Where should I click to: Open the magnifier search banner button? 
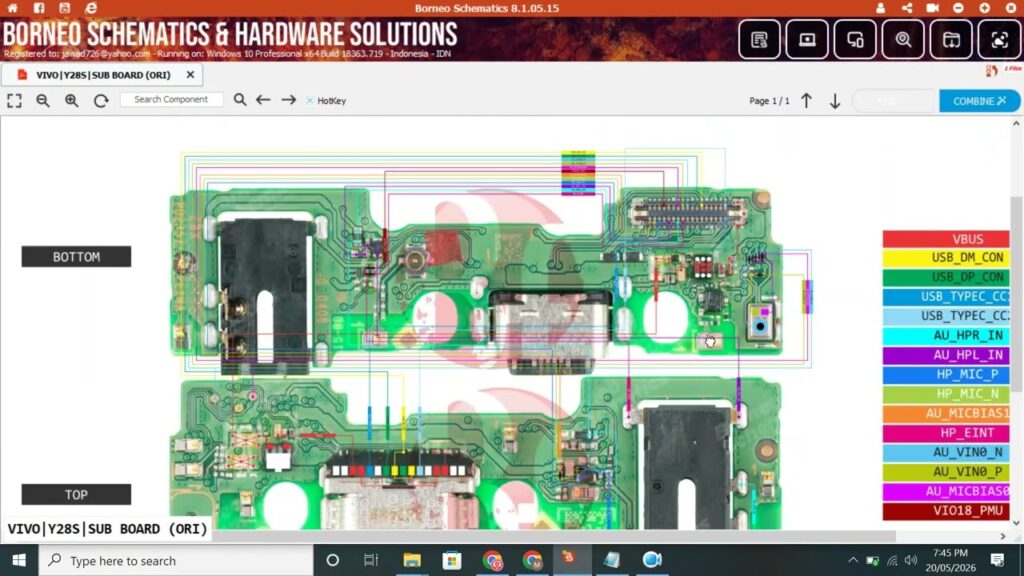coord(903,39)
